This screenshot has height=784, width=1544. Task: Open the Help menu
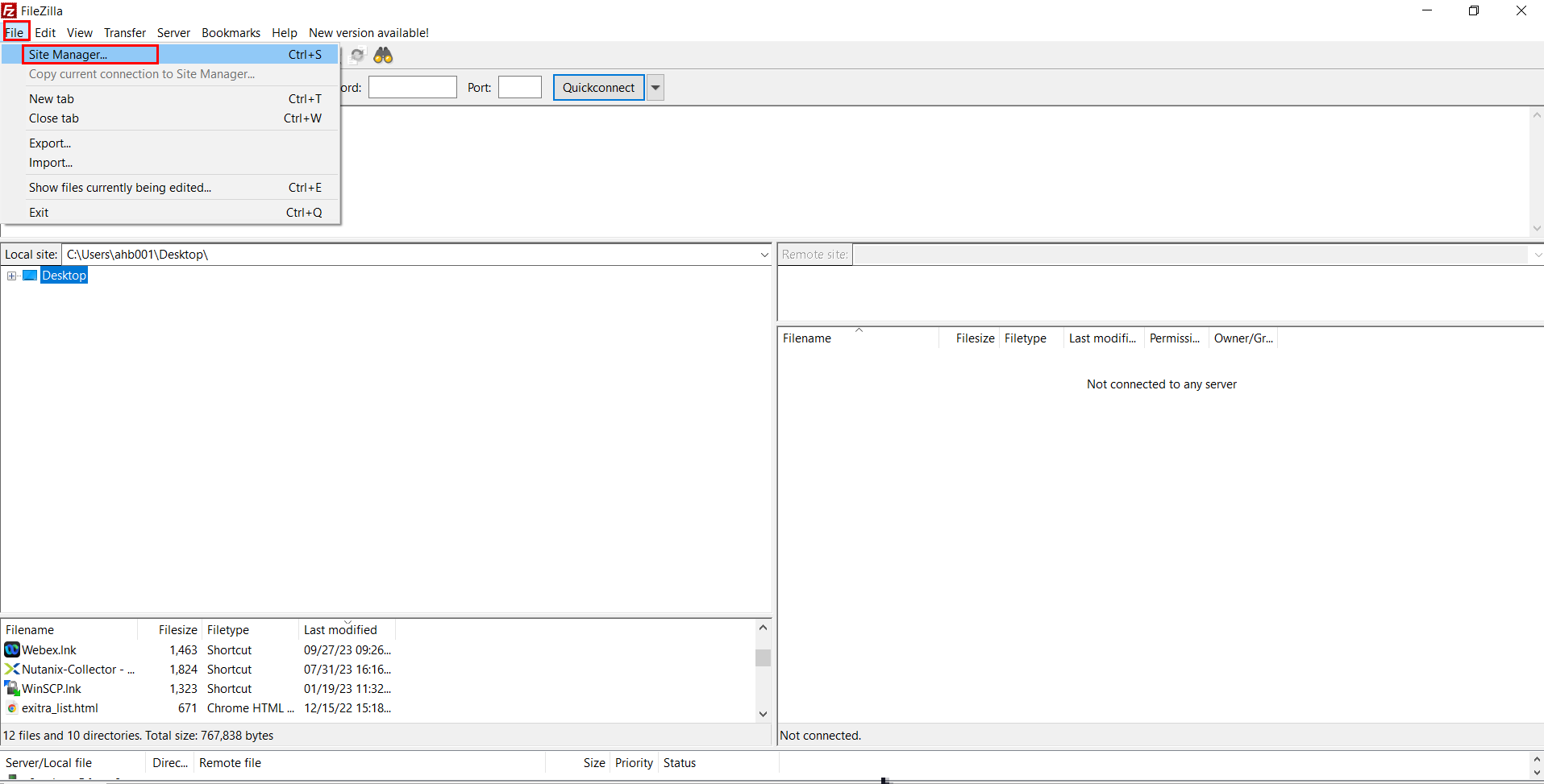pyautogui.click(x=285, y=32)
